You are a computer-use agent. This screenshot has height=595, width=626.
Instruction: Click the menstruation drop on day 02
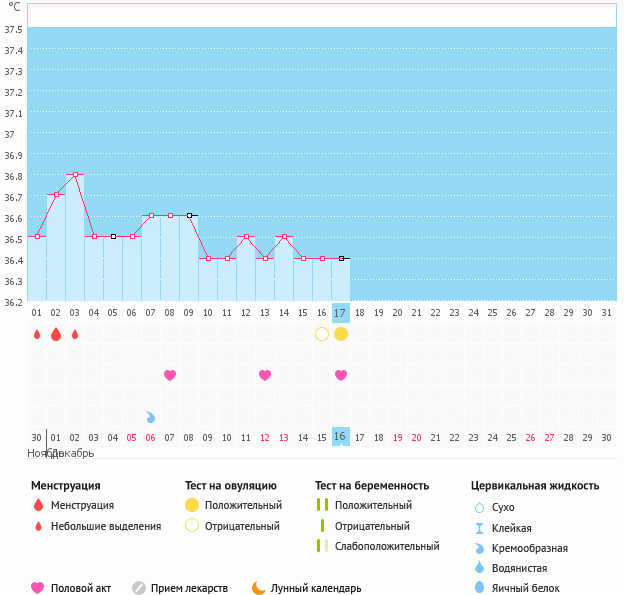click(x=56, y=334)
